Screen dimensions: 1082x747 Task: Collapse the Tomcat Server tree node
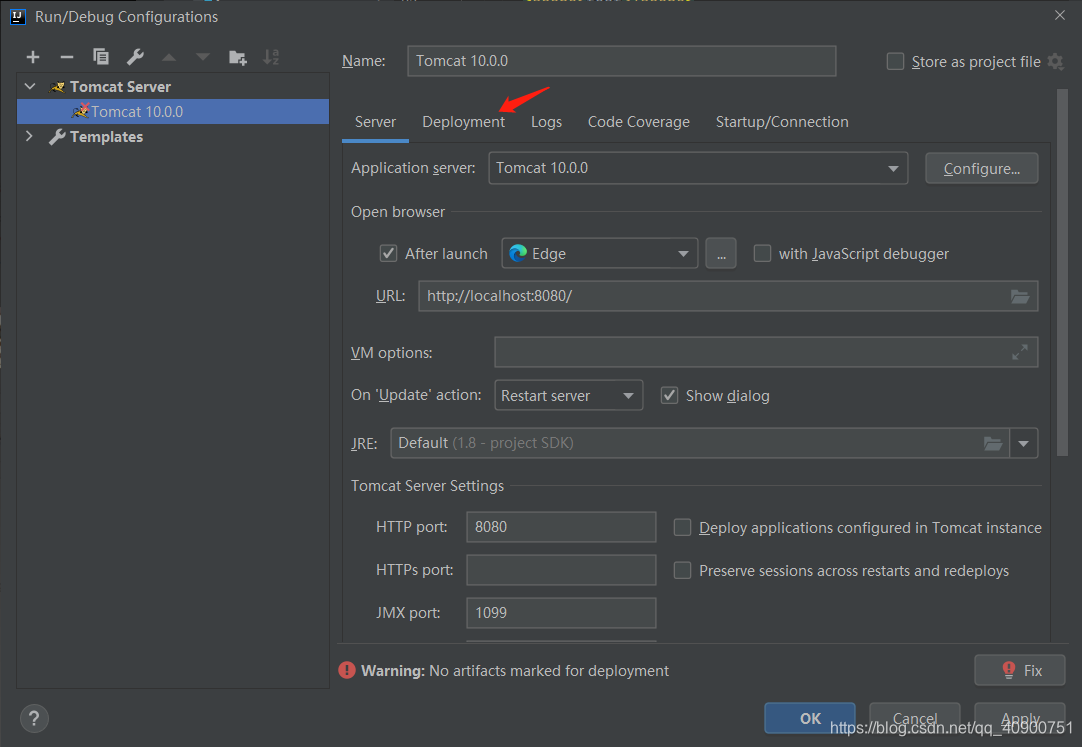point(30,86)
